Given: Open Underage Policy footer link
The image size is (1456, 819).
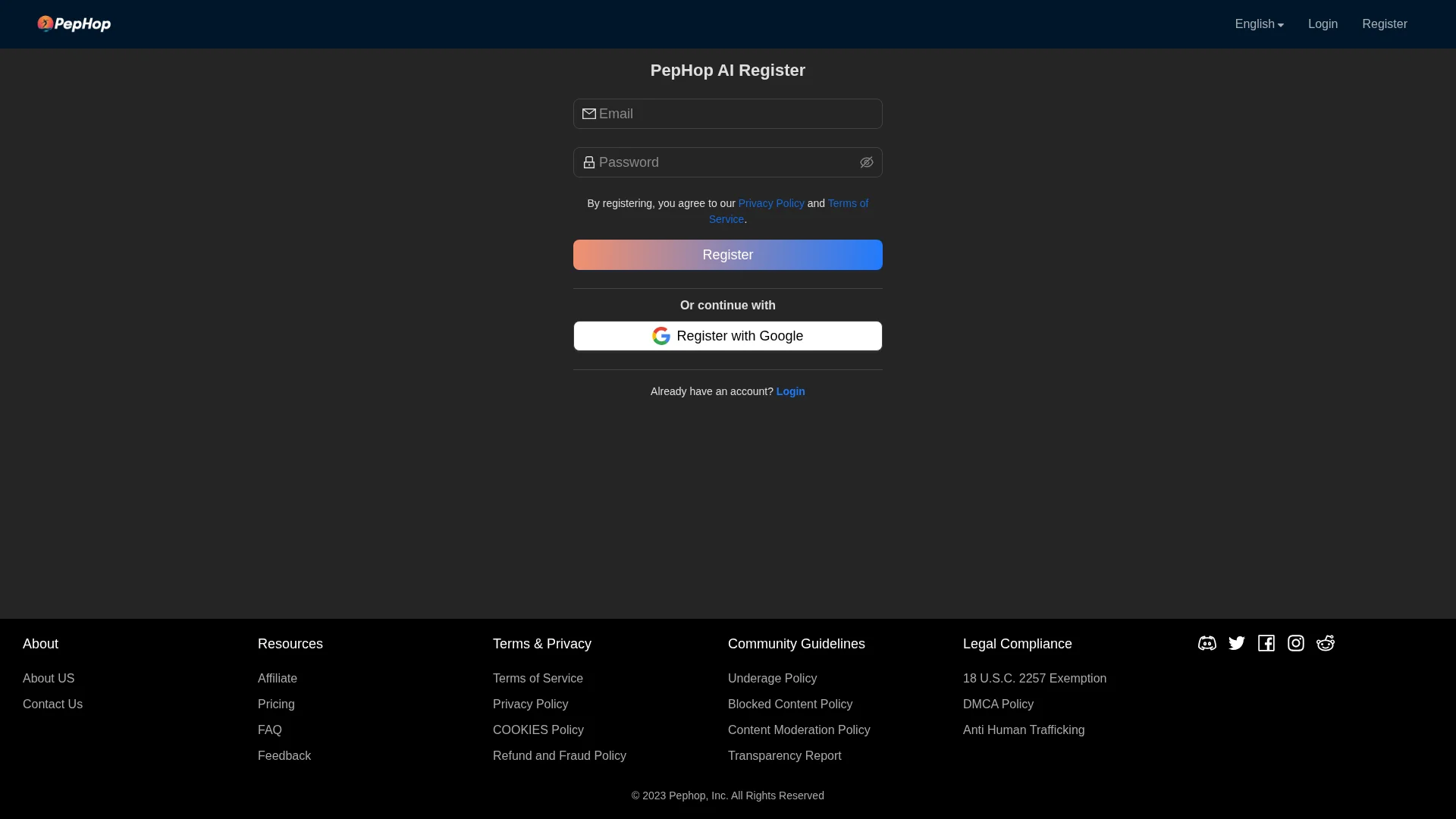Looking at the screenshot, I should [772, 679].
